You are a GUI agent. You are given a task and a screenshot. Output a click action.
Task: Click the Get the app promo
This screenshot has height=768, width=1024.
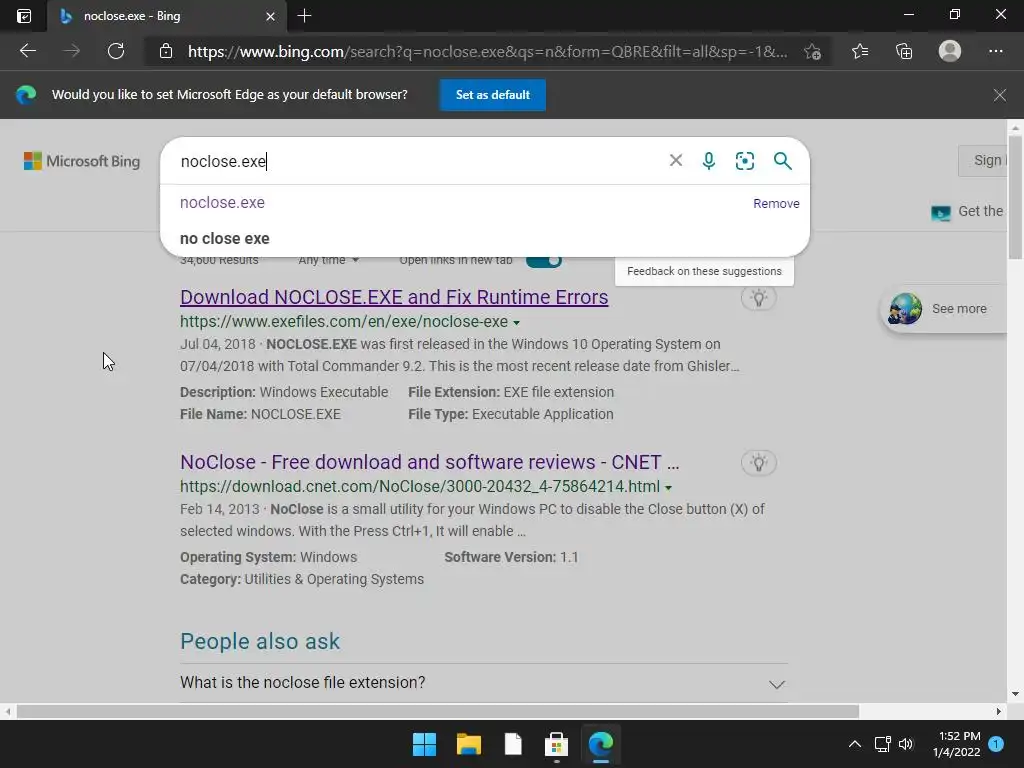click(968, 212)
